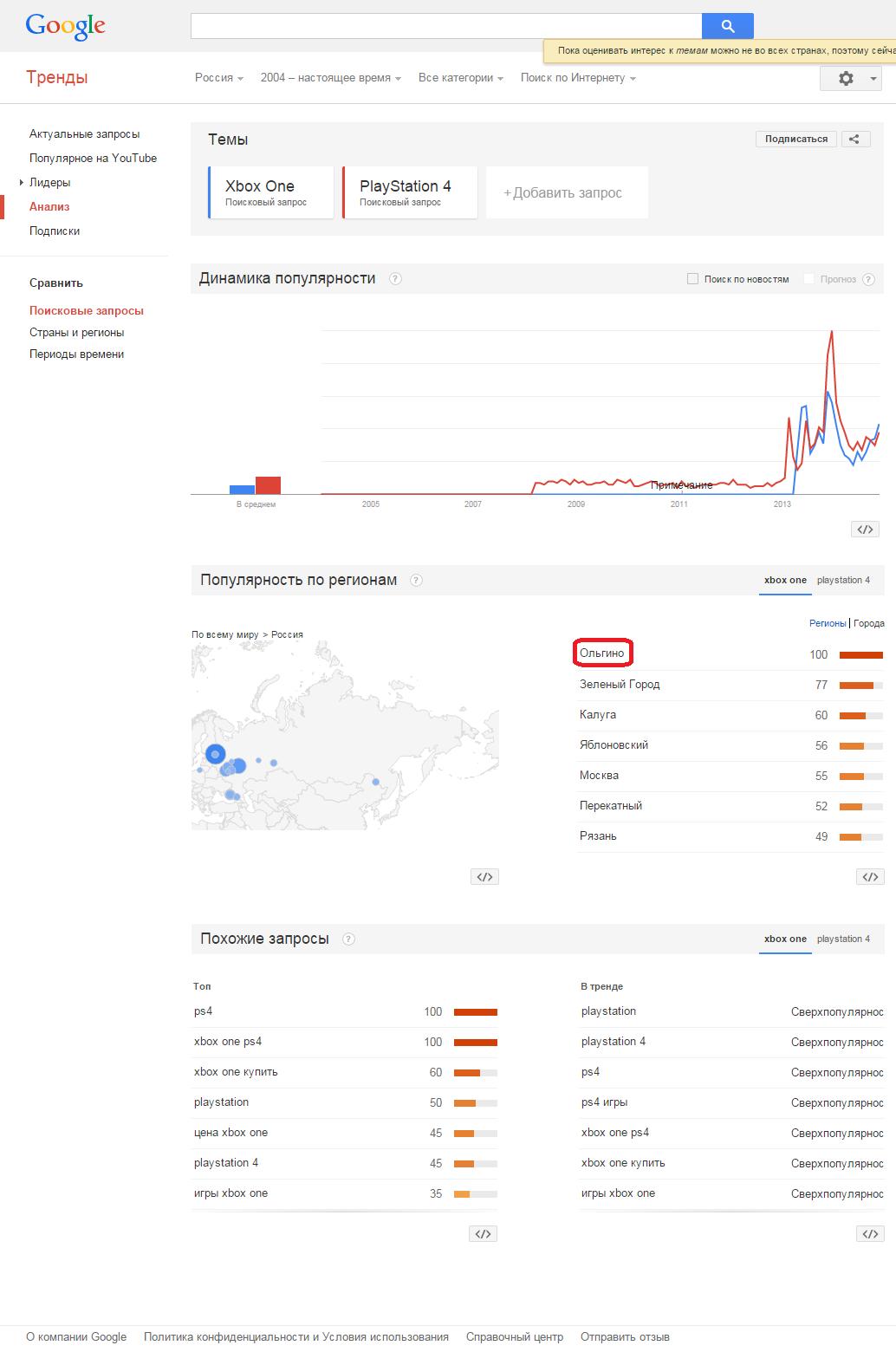The width and height of the screenshot is (896, 1352).
Task: Click the Ольгино city entry
Action: [601, 653]
